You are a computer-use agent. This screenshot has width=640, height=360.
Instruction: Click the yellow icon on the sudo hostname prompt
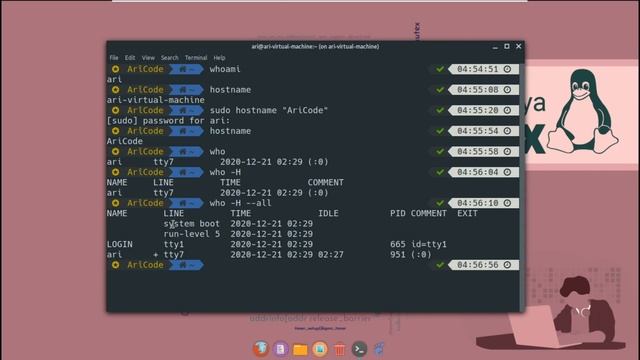(116, 110)
